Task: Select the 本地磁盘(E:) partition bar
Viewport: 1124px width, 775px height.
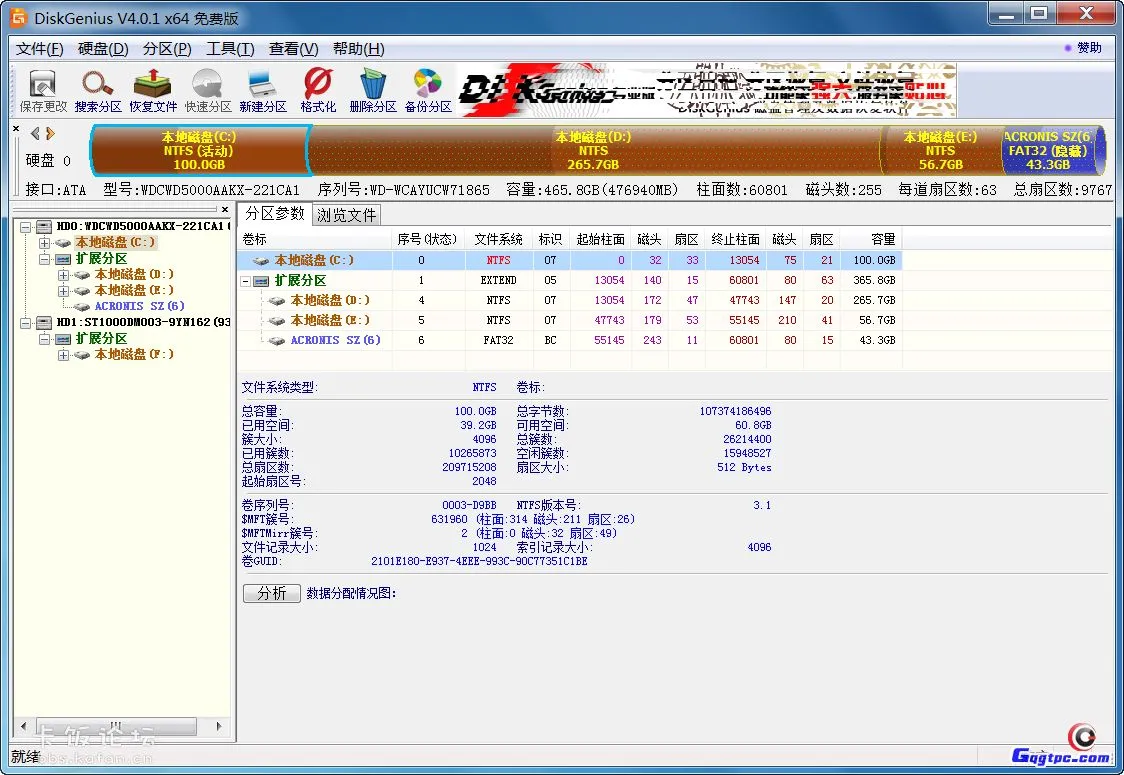Action: coord(941,148)
